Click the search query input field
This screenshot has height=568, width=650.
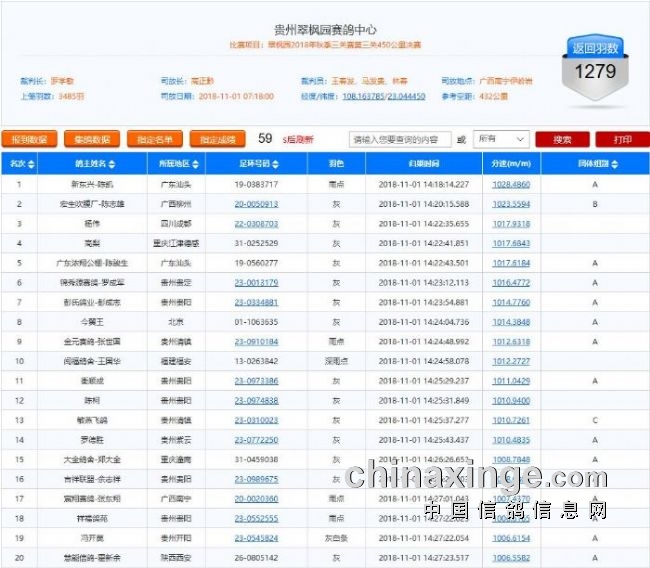click(x=399, y=139)
